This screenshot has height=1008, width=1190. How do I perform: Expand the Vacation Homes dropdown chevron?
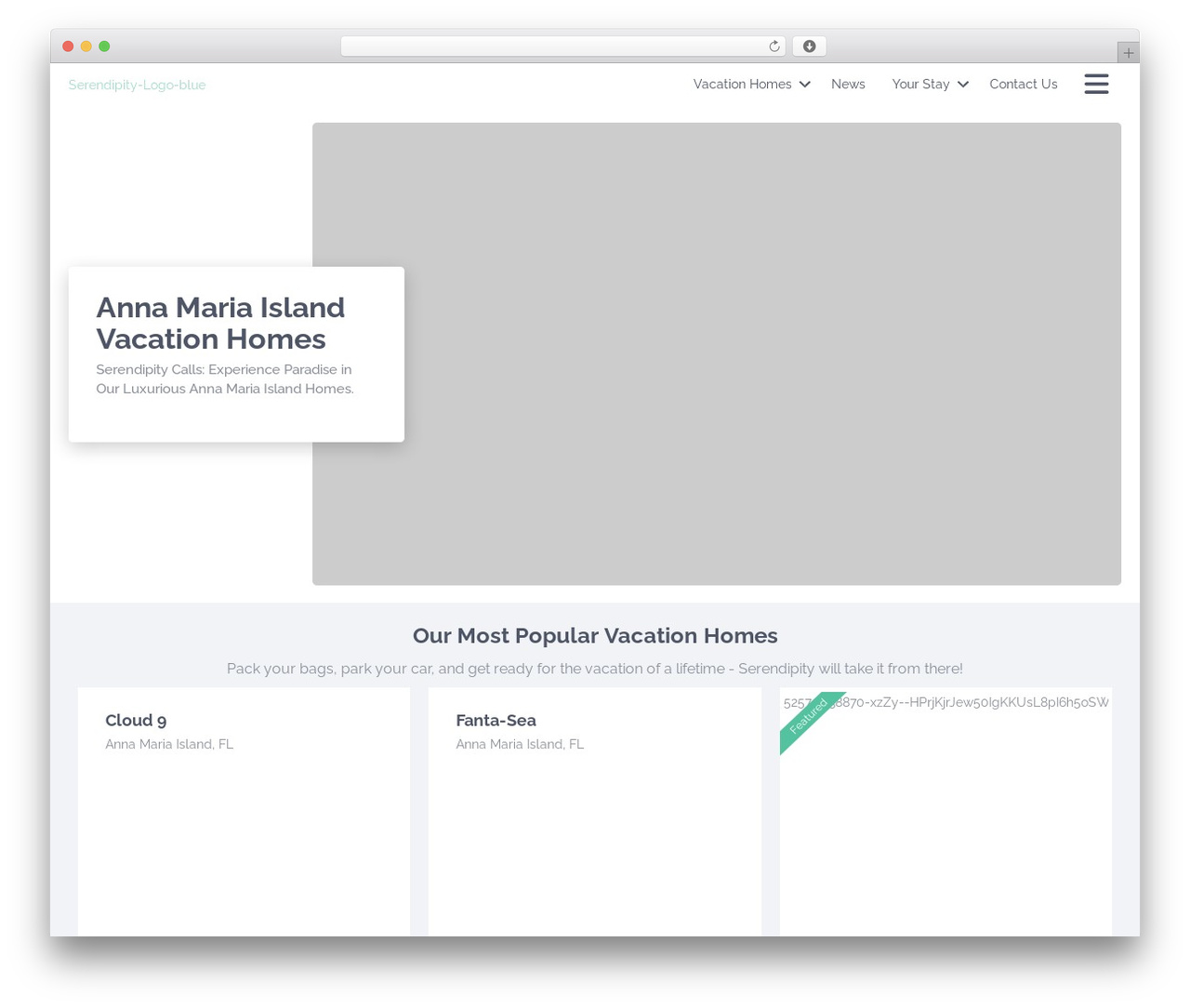805,85
